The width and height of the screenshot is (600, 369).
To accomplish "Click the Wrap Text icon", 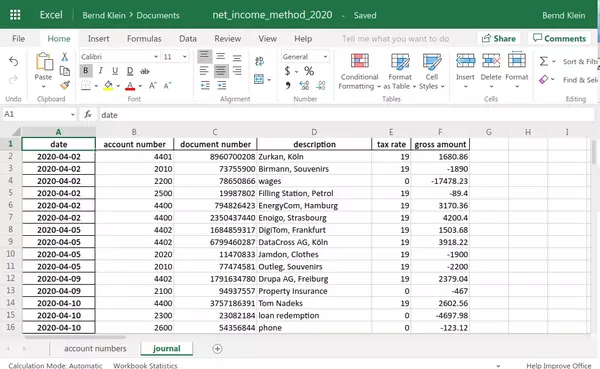I will click(x=259, y=61).
